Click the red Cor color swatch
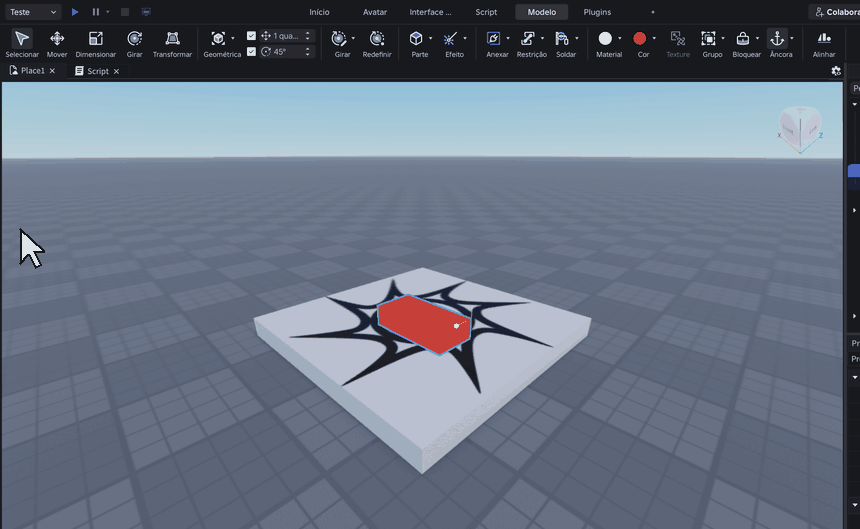This screenshot has width=860, height=529. pos(640,38)
